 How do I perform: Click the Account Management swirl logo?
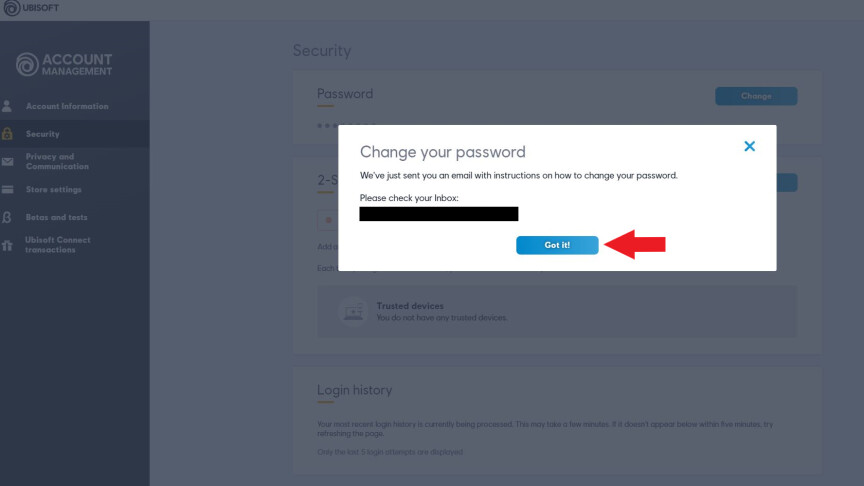point(28,65)
